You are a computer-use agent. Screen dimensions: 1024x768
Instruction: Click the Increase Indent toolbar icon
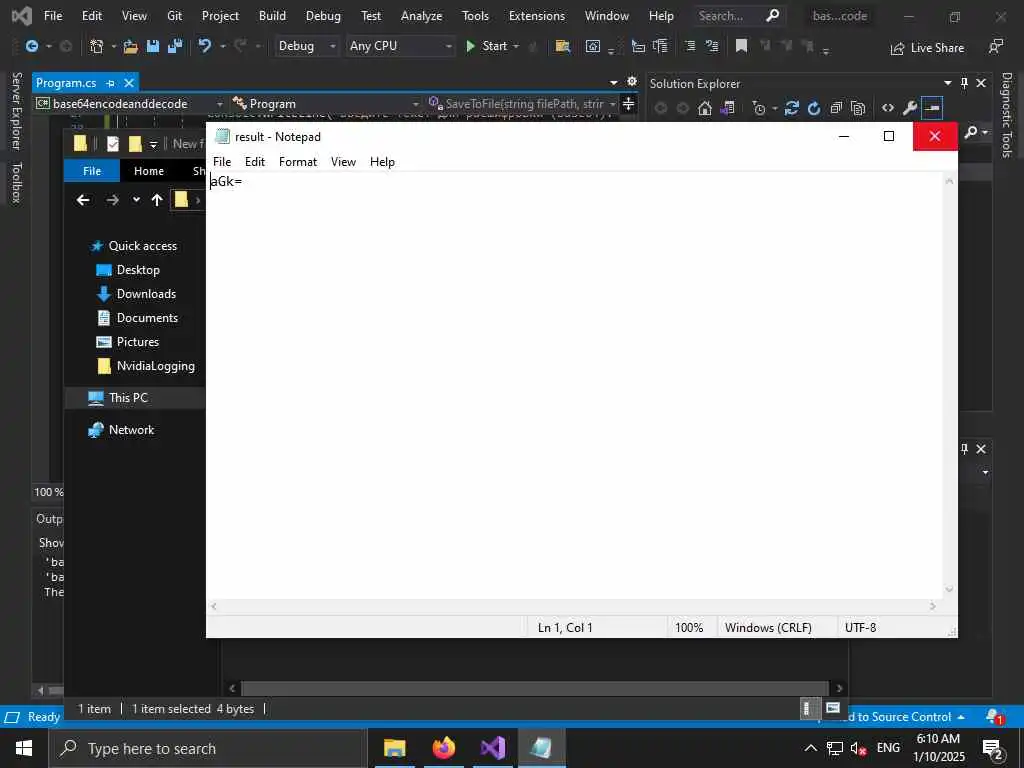pyautogui.click(x=690, y=46)
